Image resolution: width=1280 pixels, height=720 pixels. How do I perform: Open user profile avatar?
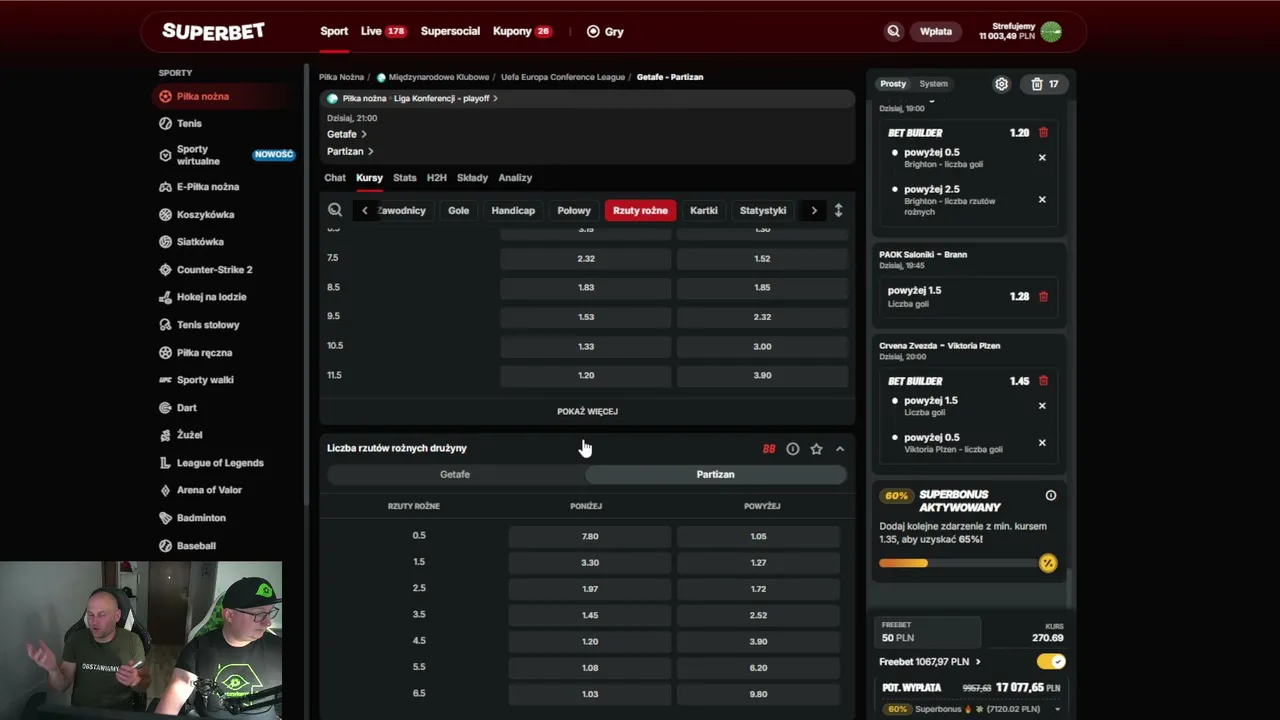click(1051, 31)
